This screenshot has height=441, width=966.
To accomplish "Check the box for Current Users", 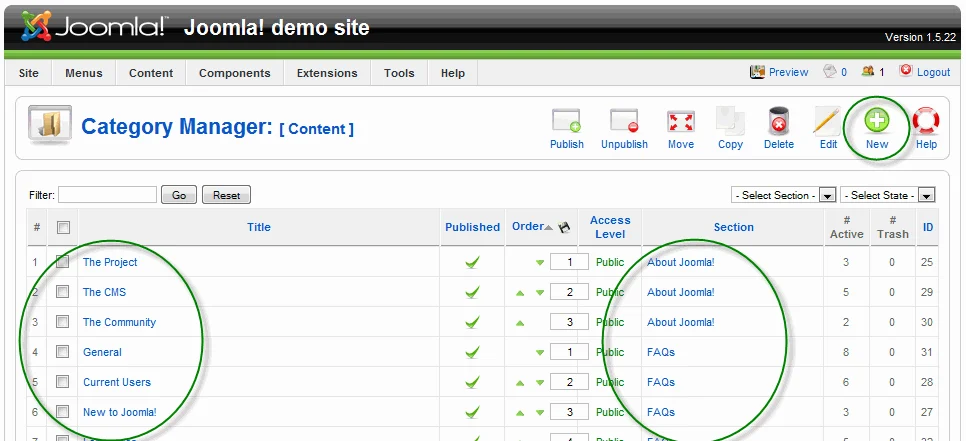I will 62,382.
